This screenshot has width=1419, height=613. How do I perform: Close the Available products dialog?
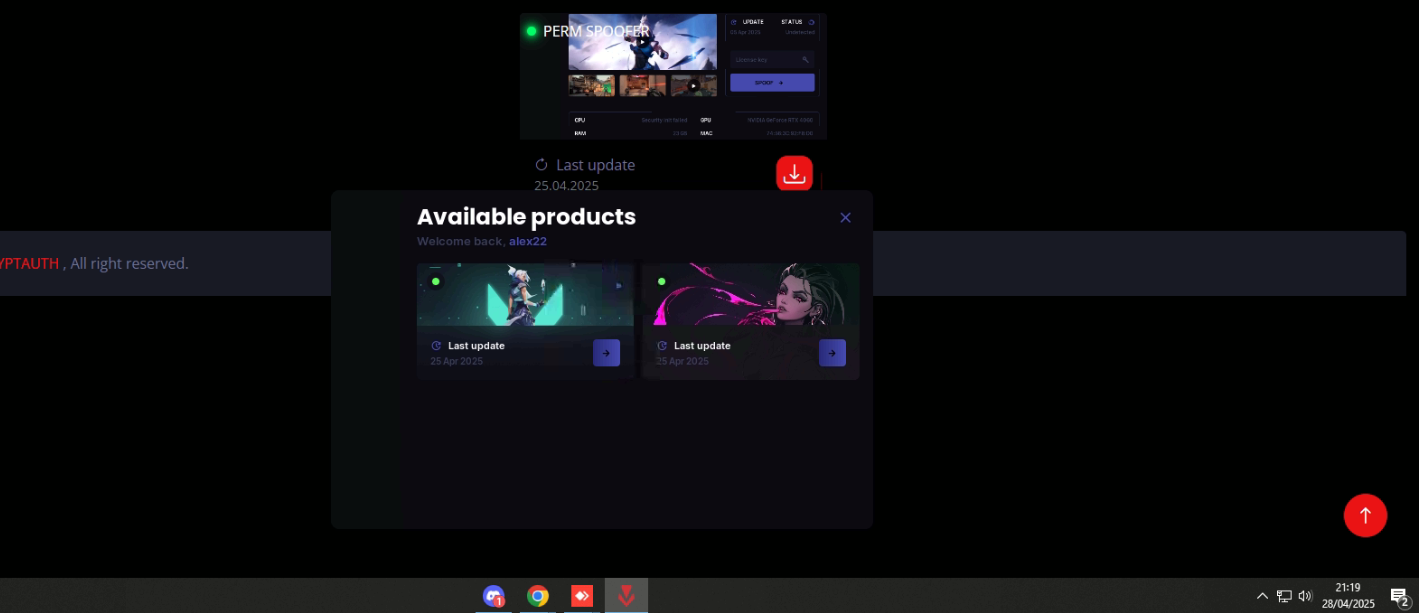click(845, 218)
